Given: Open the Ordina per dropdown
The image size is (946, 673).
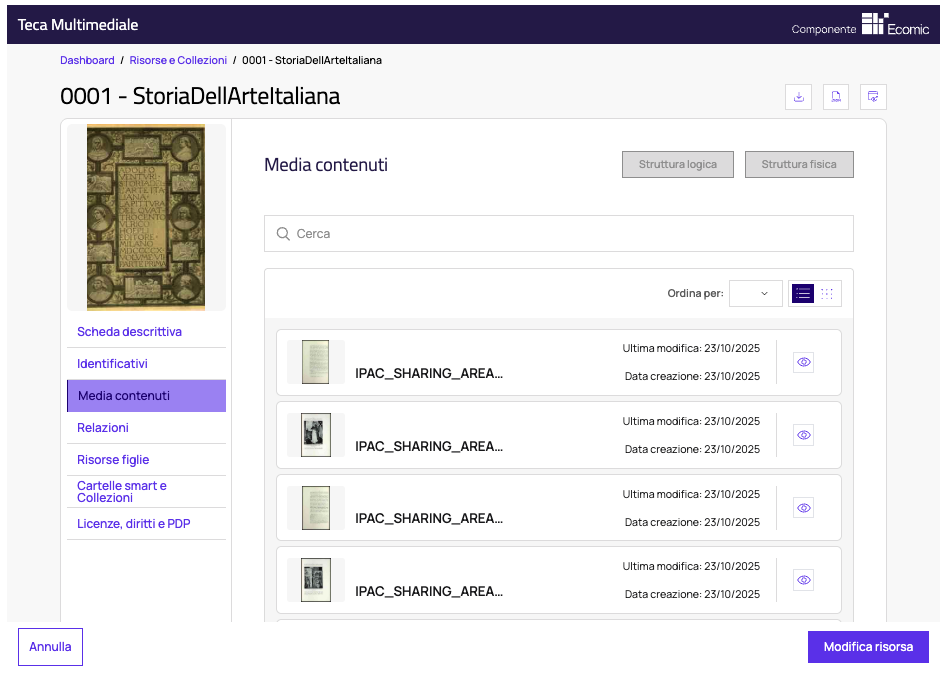Looking at the screenshot, I should (755, 293).
